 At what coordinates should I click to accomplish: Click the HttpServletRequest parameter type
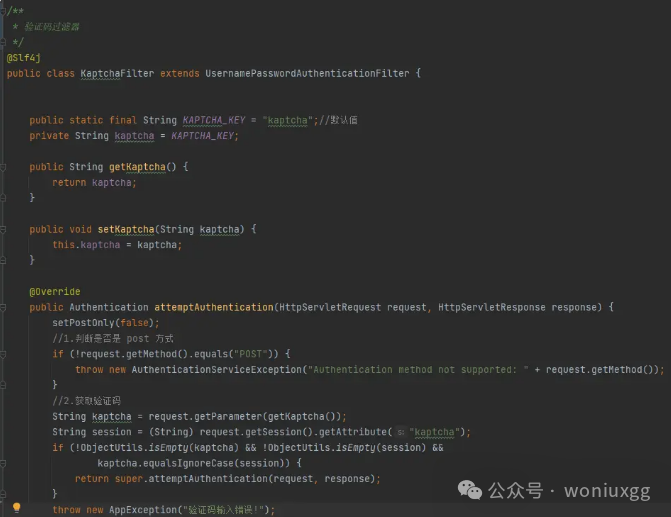point(330,307)
